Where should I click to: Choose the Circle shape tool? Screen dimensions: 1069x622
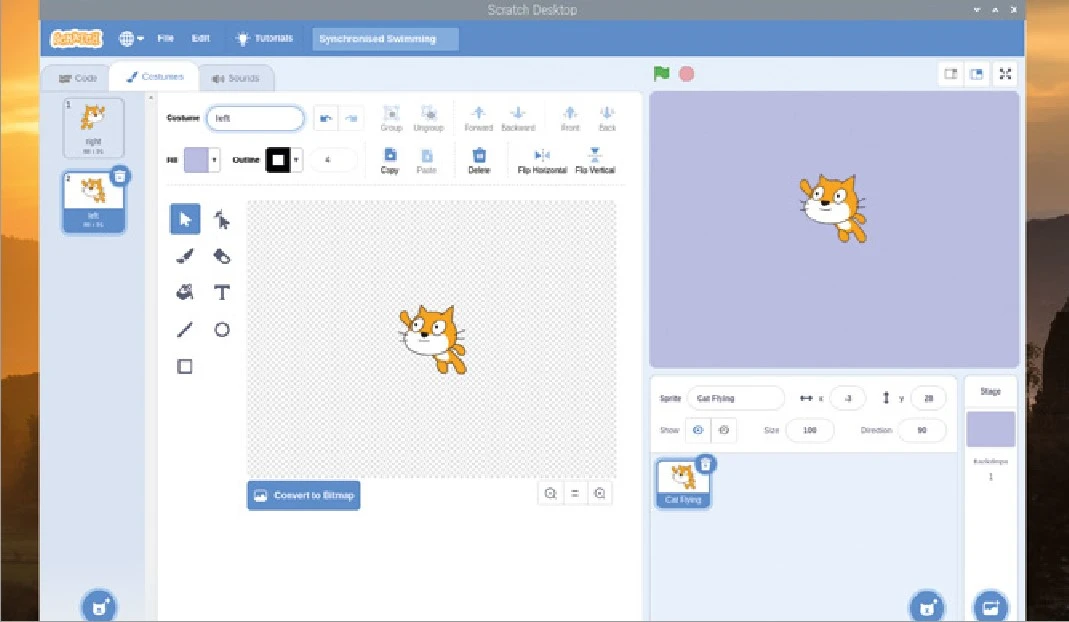click(222, 329)
